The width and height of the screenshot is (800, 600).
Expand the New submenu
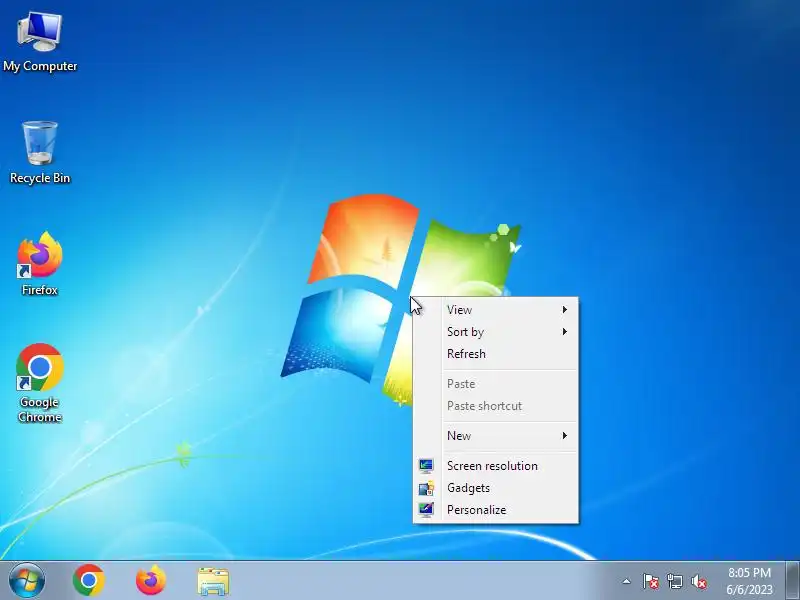[x=495, y=436]
